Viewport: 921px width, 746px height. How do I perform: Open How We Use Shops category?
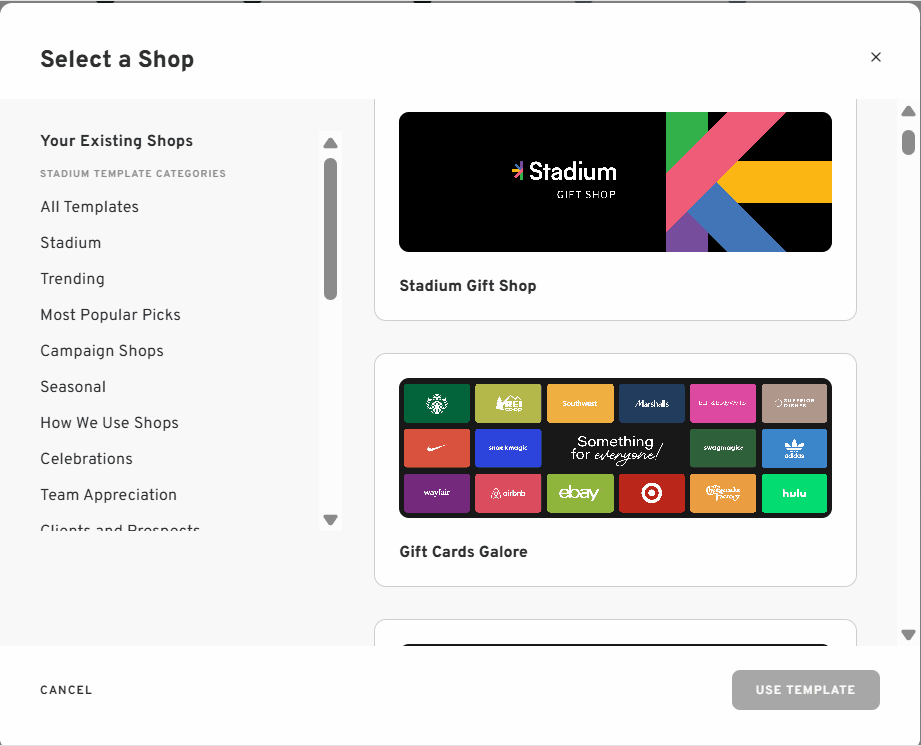click(109, 422)
